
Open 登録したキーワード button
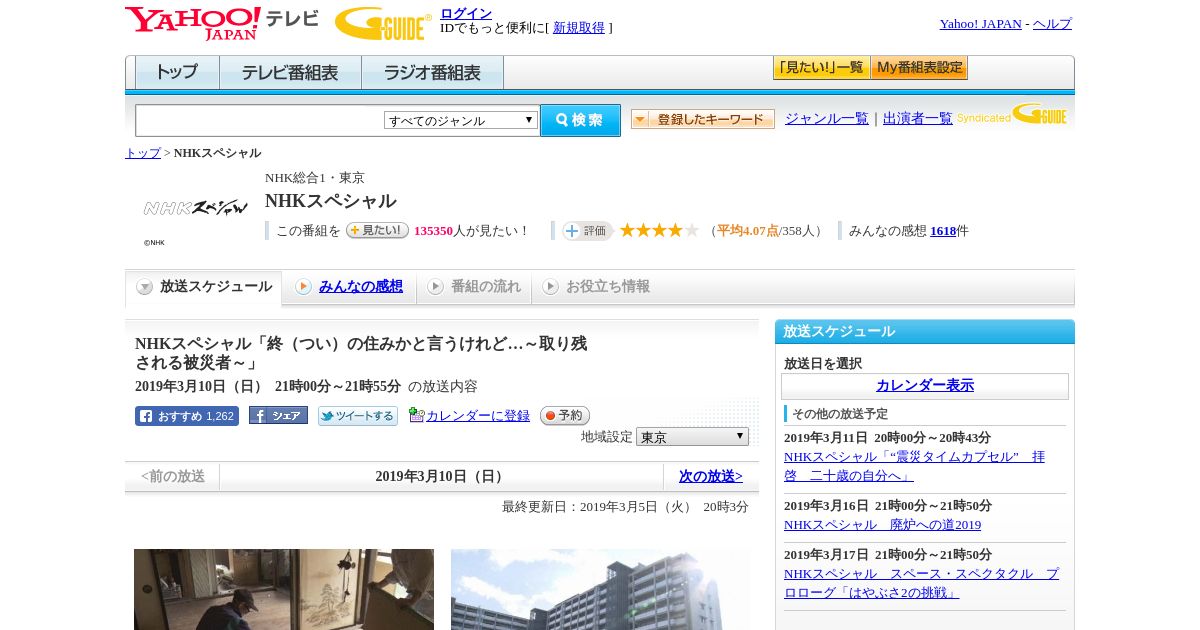703,119
